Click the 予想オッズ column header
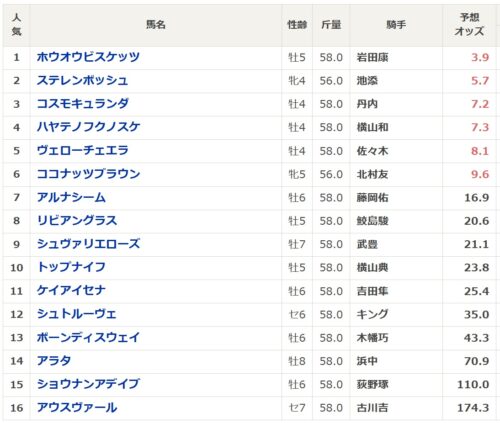 (469, 25)
